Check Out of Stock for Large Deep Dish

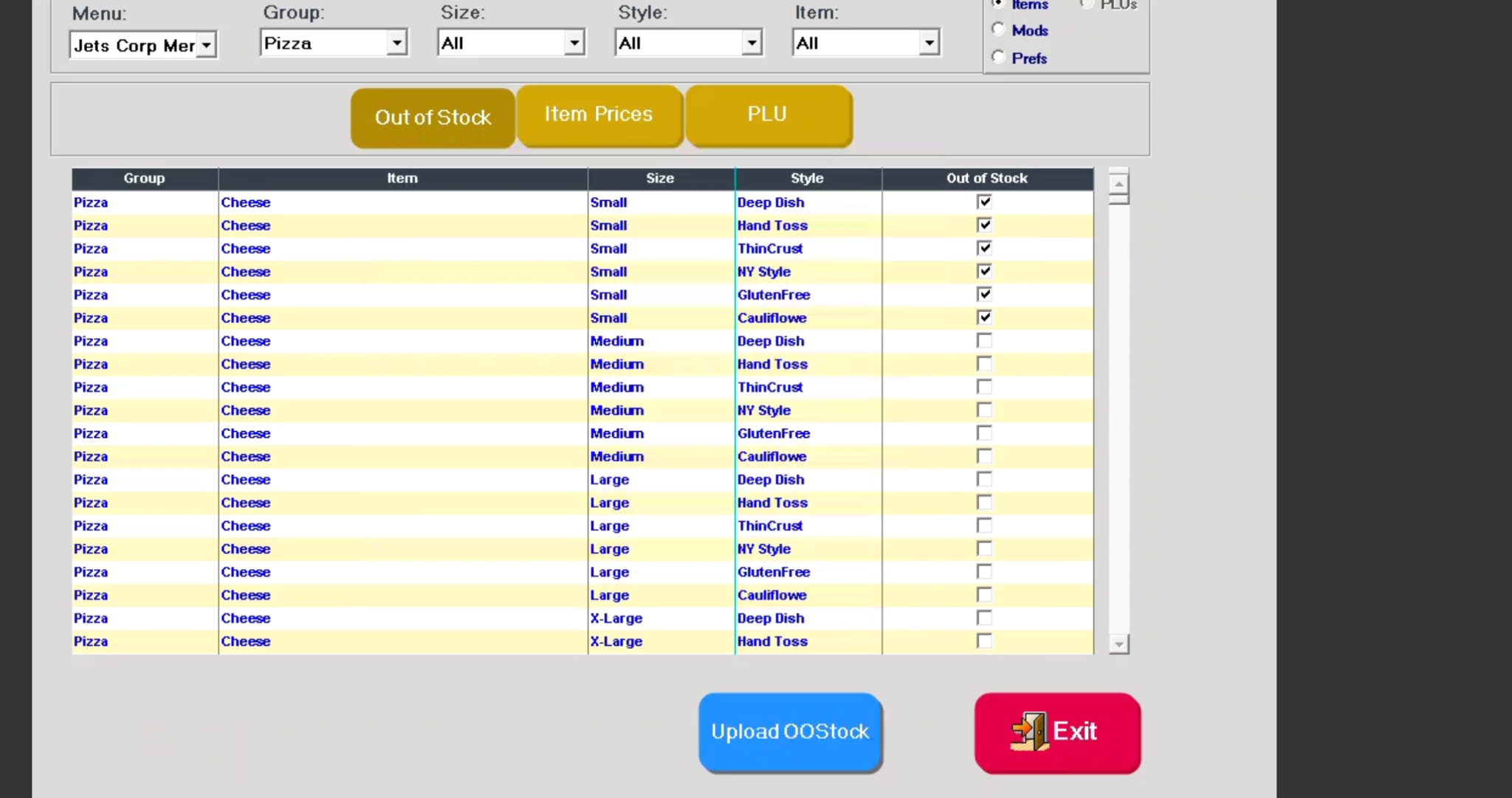tap(984, 478)
